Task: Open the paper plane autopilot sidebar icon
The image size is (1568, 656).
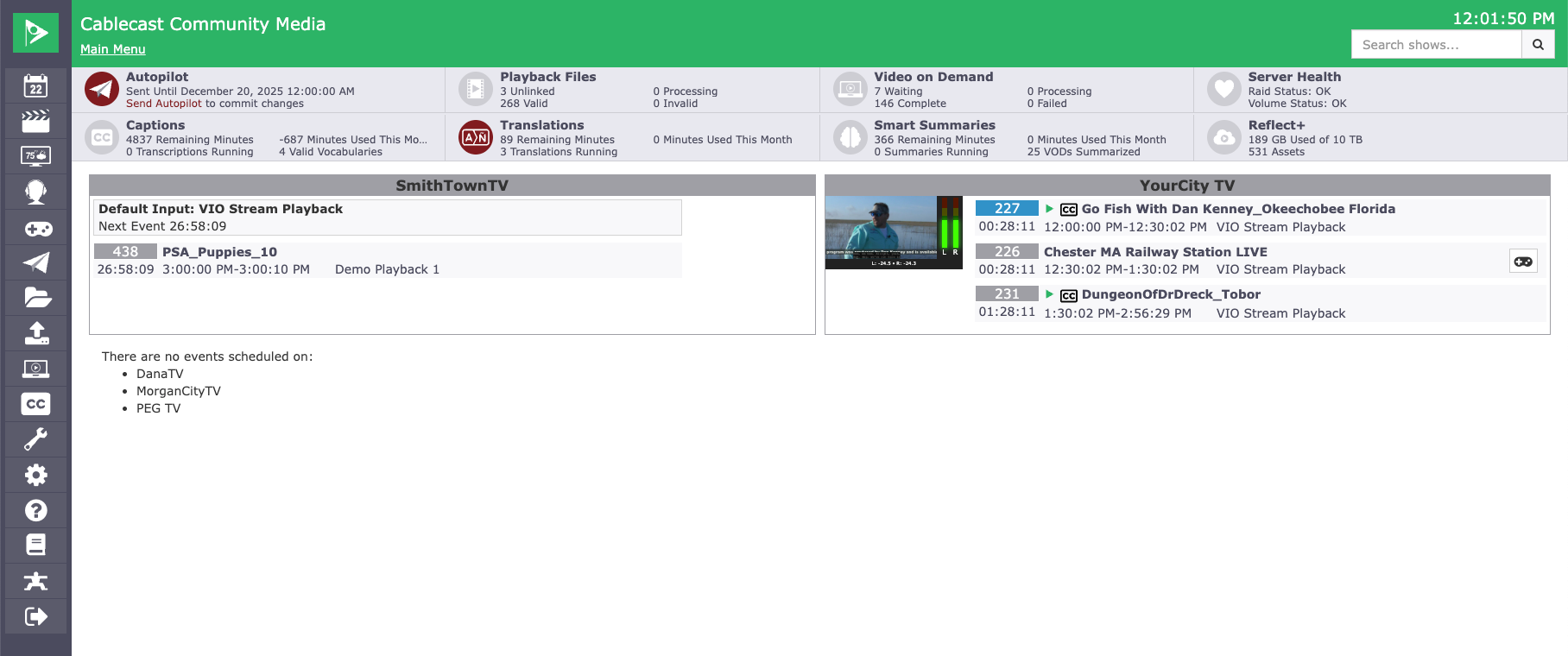Action: click(35, 262)
